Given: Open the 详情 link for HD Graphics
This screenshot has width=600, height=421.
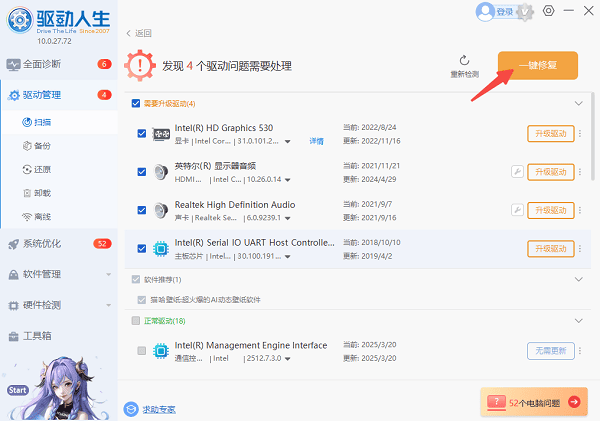Looking at the screenshot, I should (316, 142).
